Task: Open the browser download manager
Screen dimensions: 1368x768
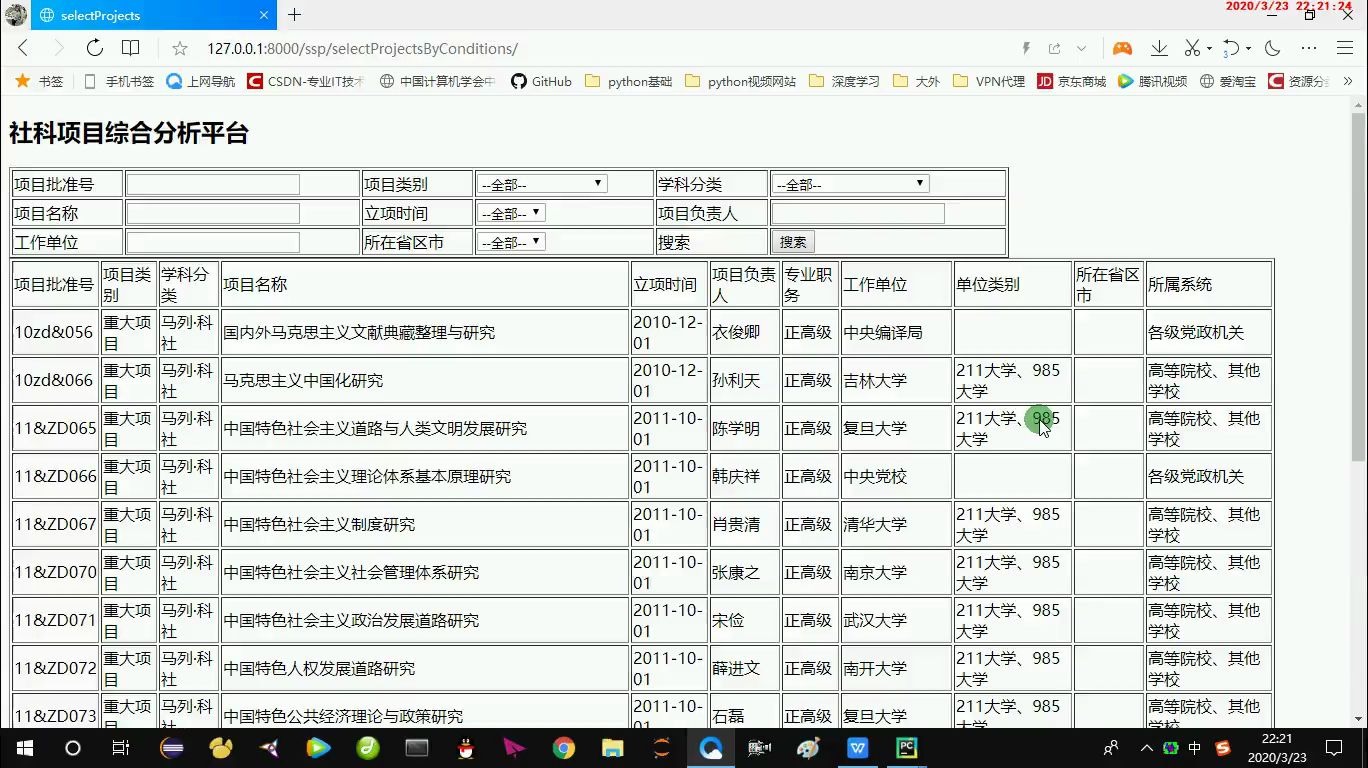Action: pos(1159,48)
